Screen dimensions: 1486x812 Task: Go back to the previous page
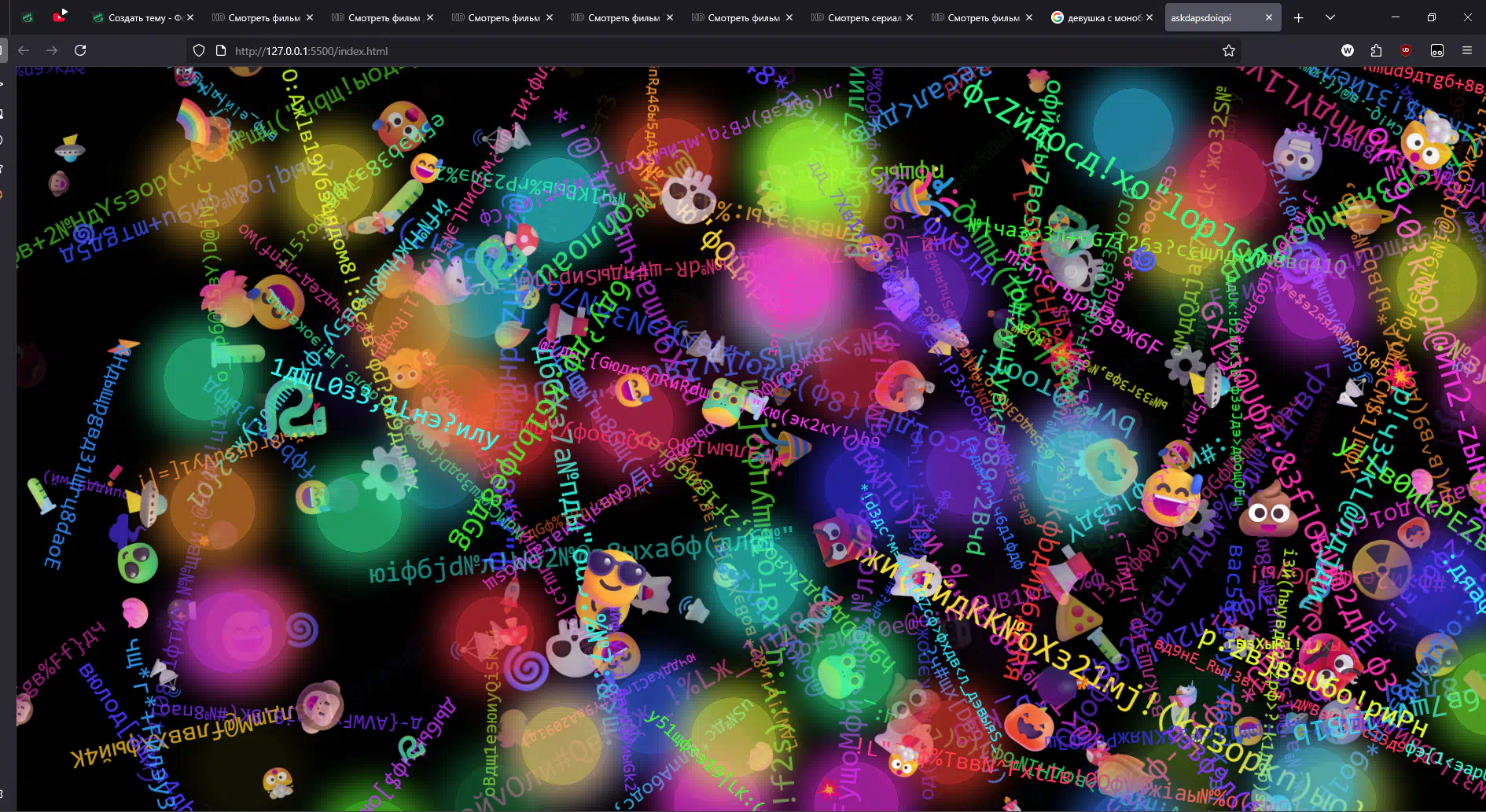point(24,50)
